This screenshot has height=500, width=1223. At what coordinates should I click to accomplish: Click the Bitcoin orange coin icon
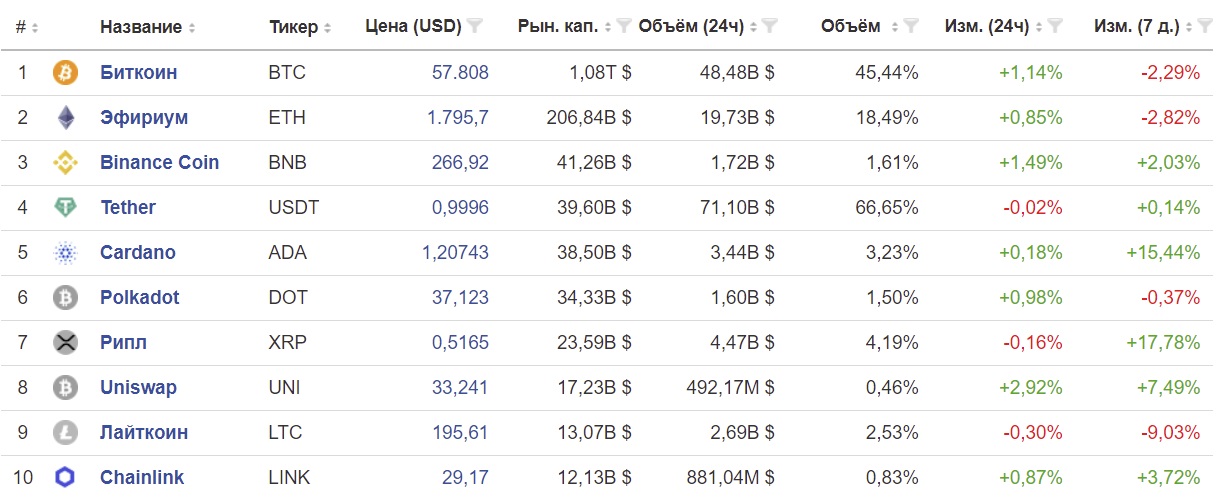pos(65,73)
